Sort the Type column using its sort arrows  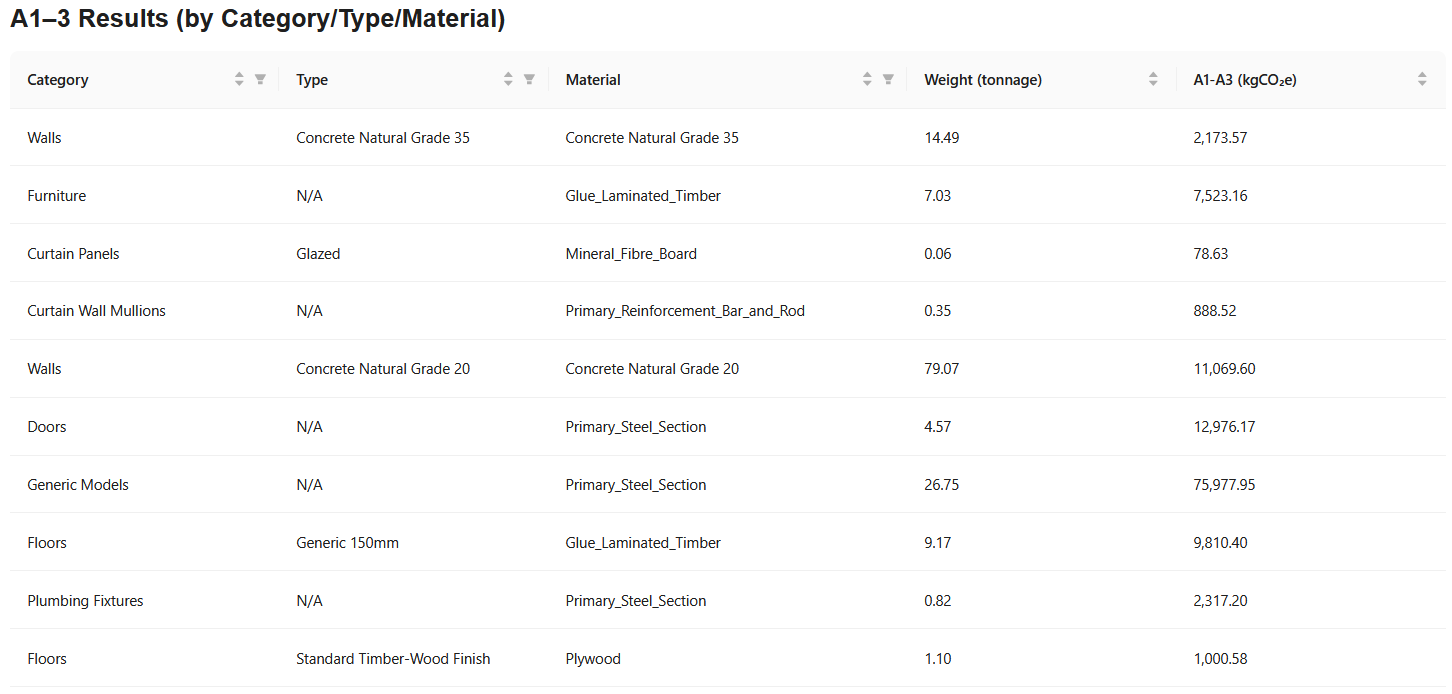point(509,78)
